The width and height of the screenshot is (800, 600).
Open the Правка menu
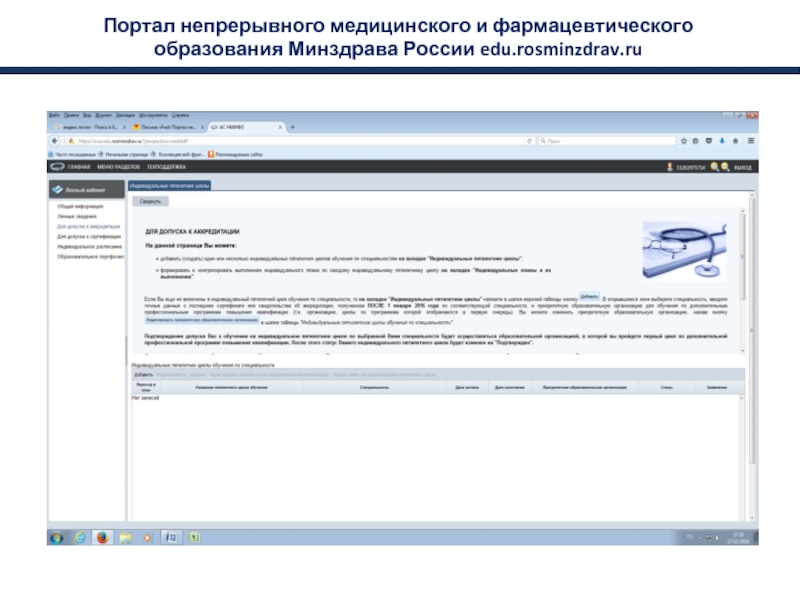(71, 115)
